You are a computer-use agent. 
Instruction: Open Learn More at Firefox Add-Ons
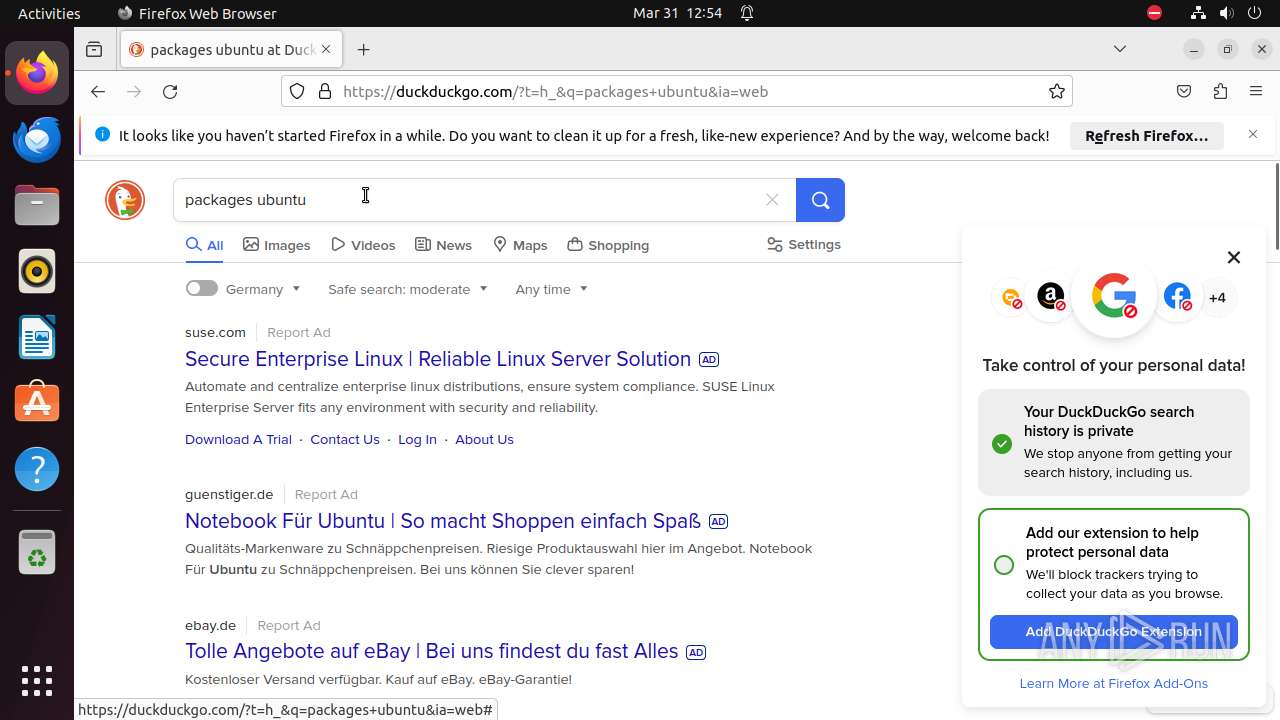1114,683
